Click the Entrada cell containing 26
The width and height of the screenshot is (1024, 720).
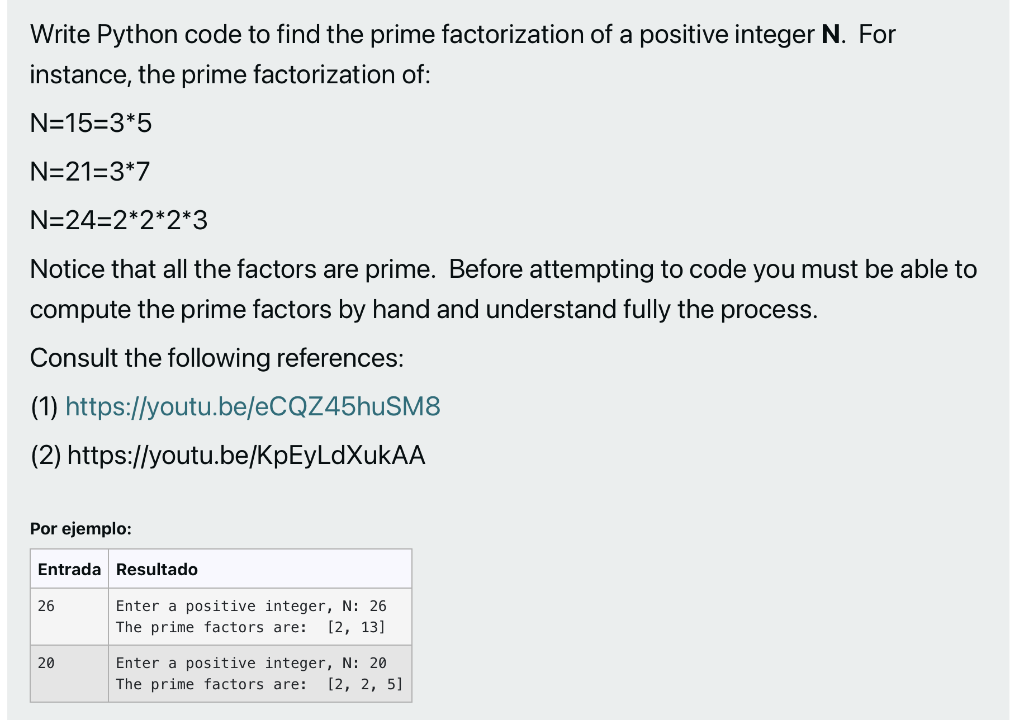69,617
